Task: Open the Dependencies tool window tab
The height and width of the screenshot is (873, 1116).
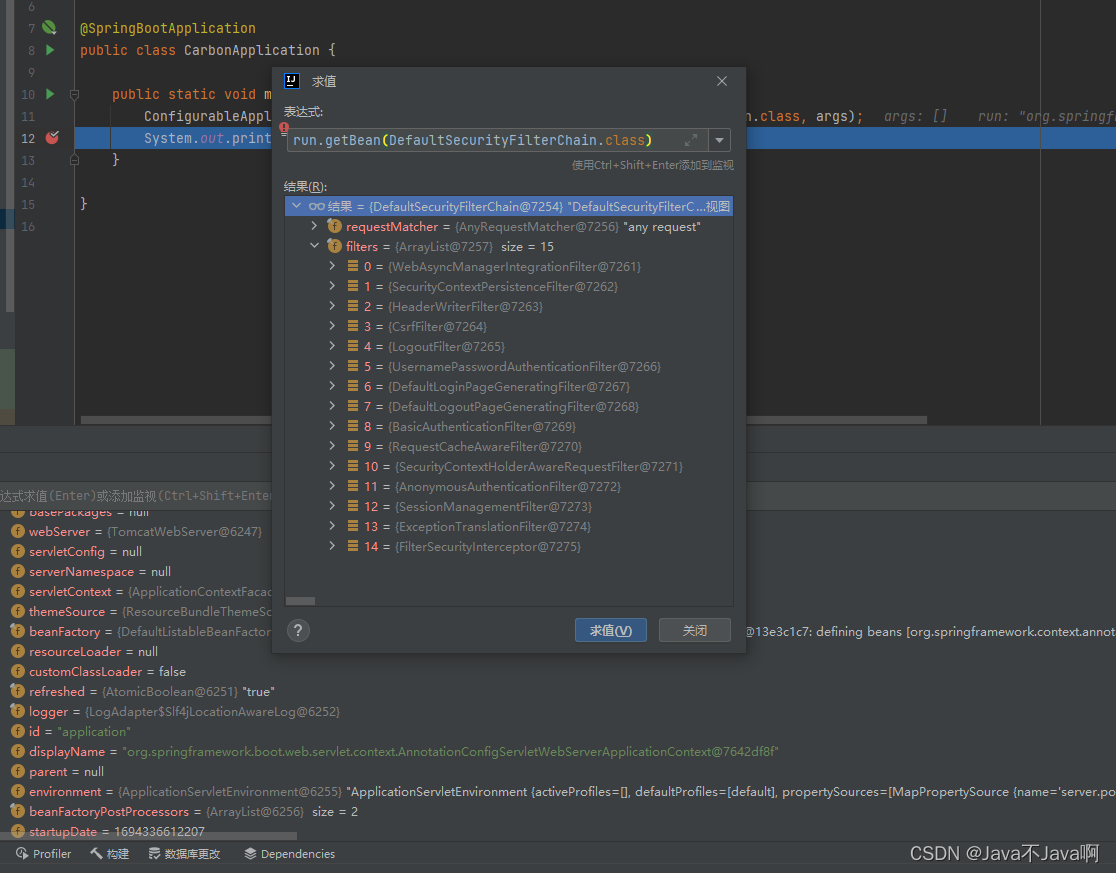Action: tap(289, 853)
